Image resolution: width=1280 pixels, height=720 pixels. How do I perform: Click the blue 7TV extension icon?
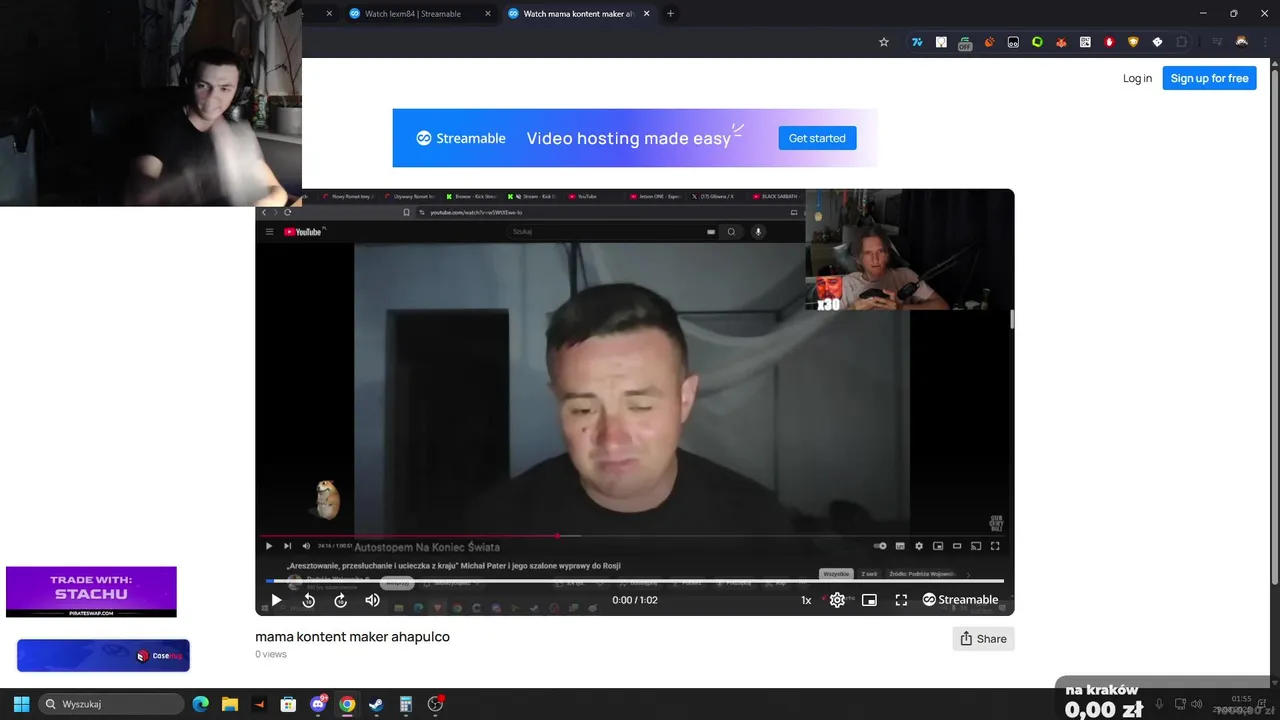pos(916,42)
